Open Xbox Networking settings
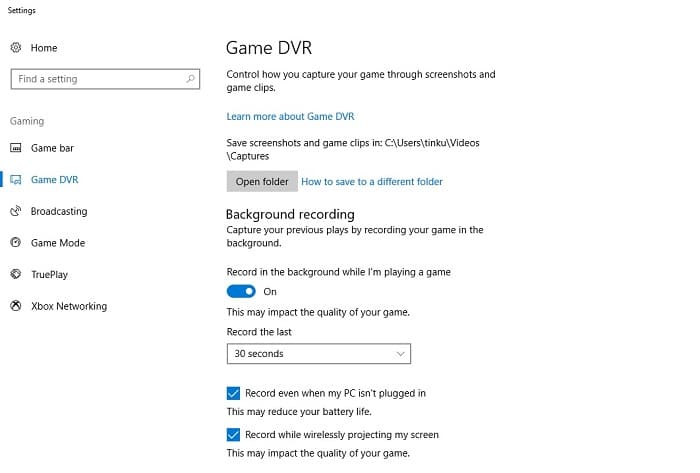This screenshot has width=700, height=473. coord(69,306)
